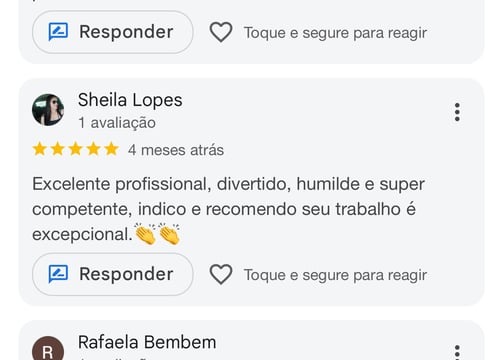Open Sheila Lopes review options menu
Image resolution: width=503 pixels, height=360 pixels.
click(x=457, y=112)
